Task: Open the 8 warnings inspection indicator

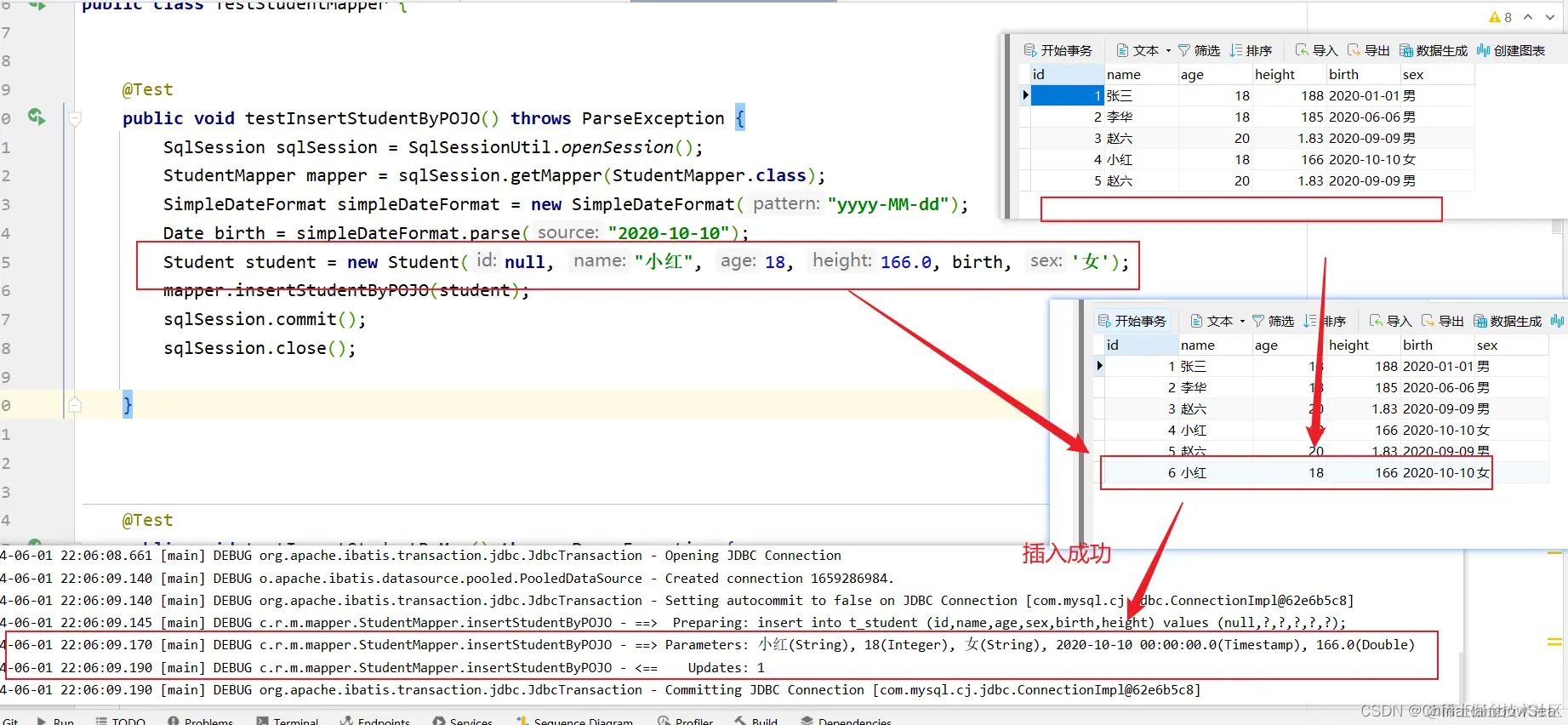Action: [x=1501, y=17]
